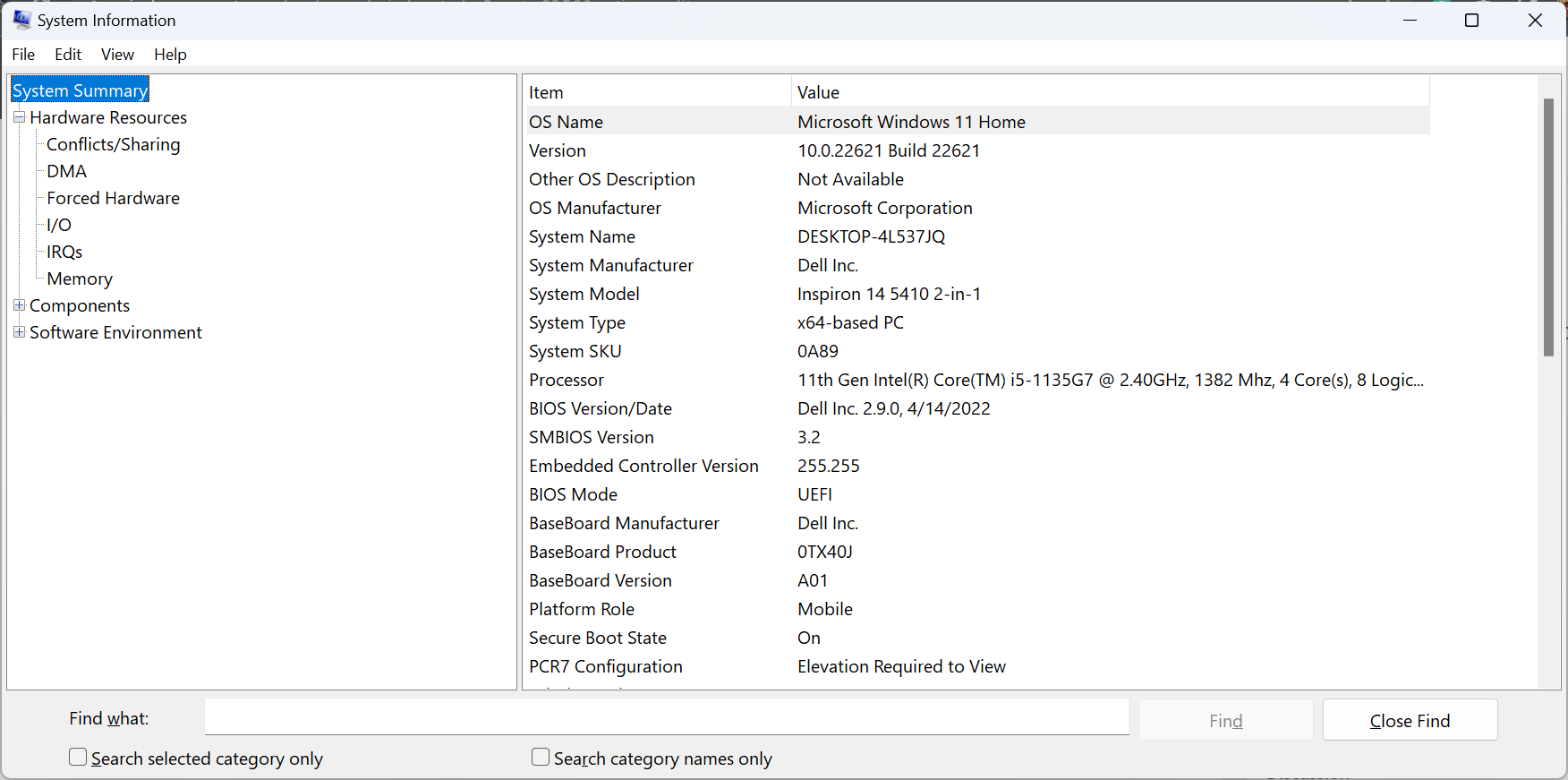Select the Secure Boot State row label
Viewport: 1568px width, 780px height.
click(x=598, y=638)
